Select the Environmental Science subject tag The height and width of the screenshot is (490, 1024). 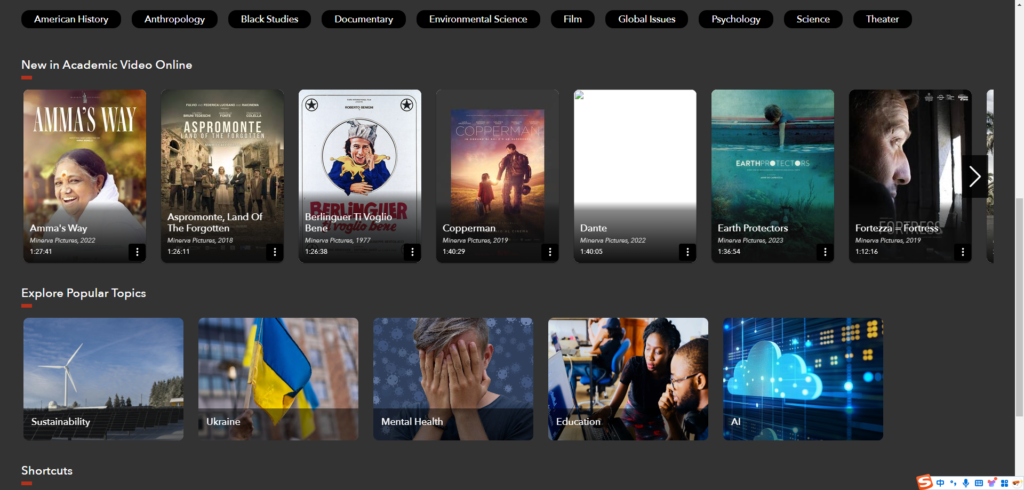click(478, 19)
